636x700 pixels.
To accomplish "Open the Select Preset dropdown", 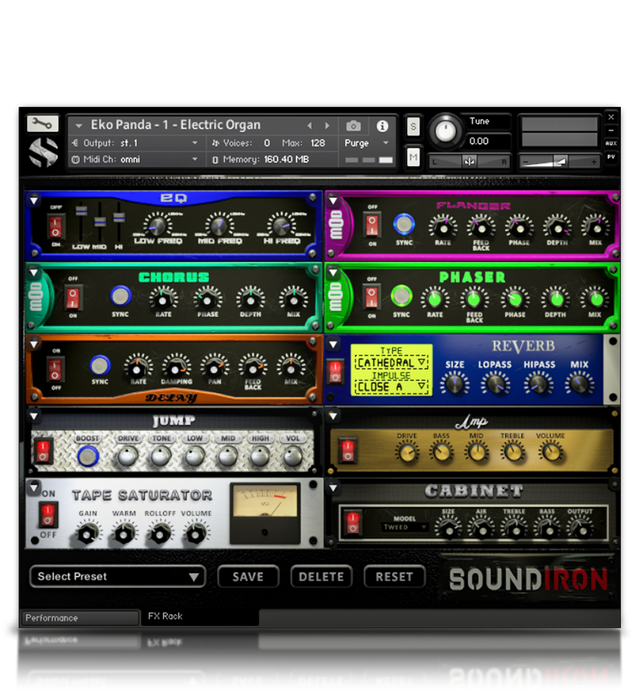I will click(x=118, y=577).
